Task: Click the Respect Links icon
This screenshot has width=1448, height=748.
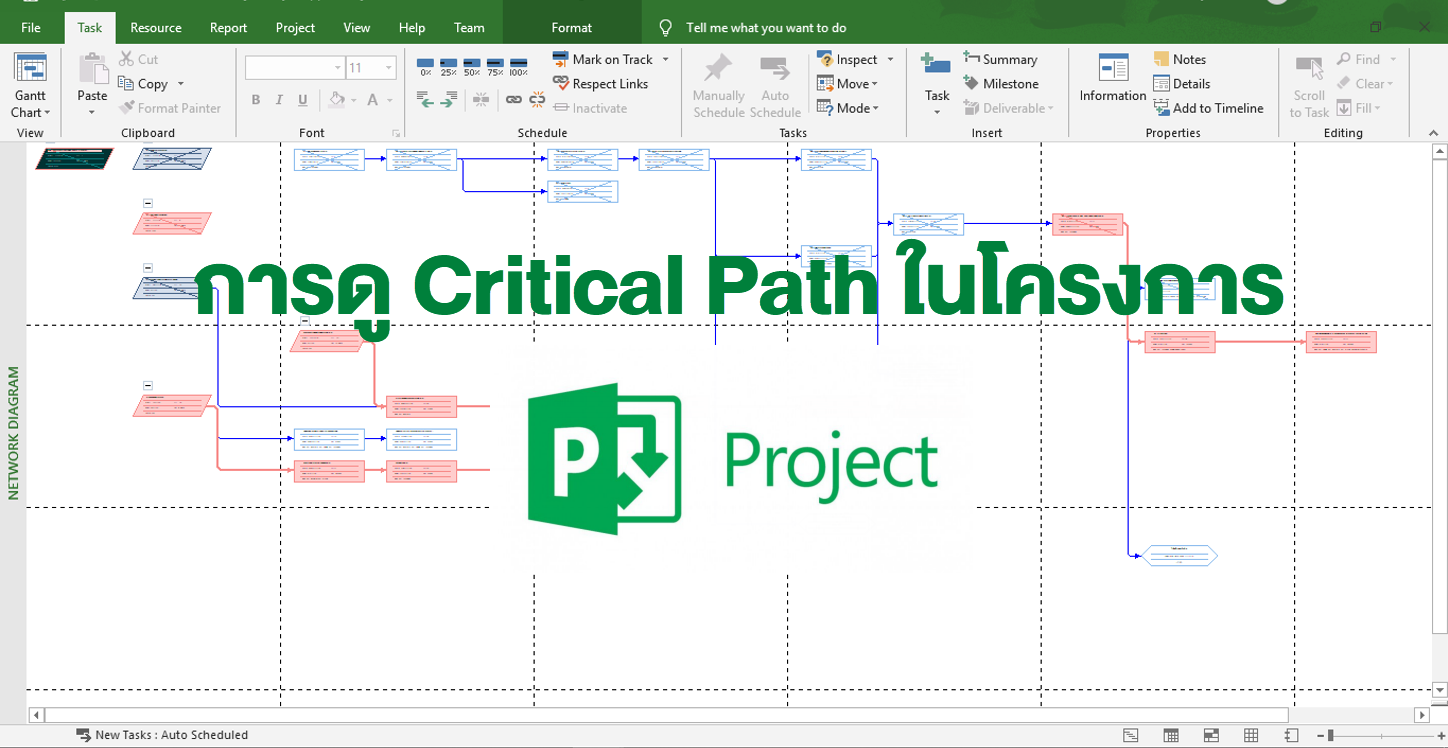Action: (606, 83)
